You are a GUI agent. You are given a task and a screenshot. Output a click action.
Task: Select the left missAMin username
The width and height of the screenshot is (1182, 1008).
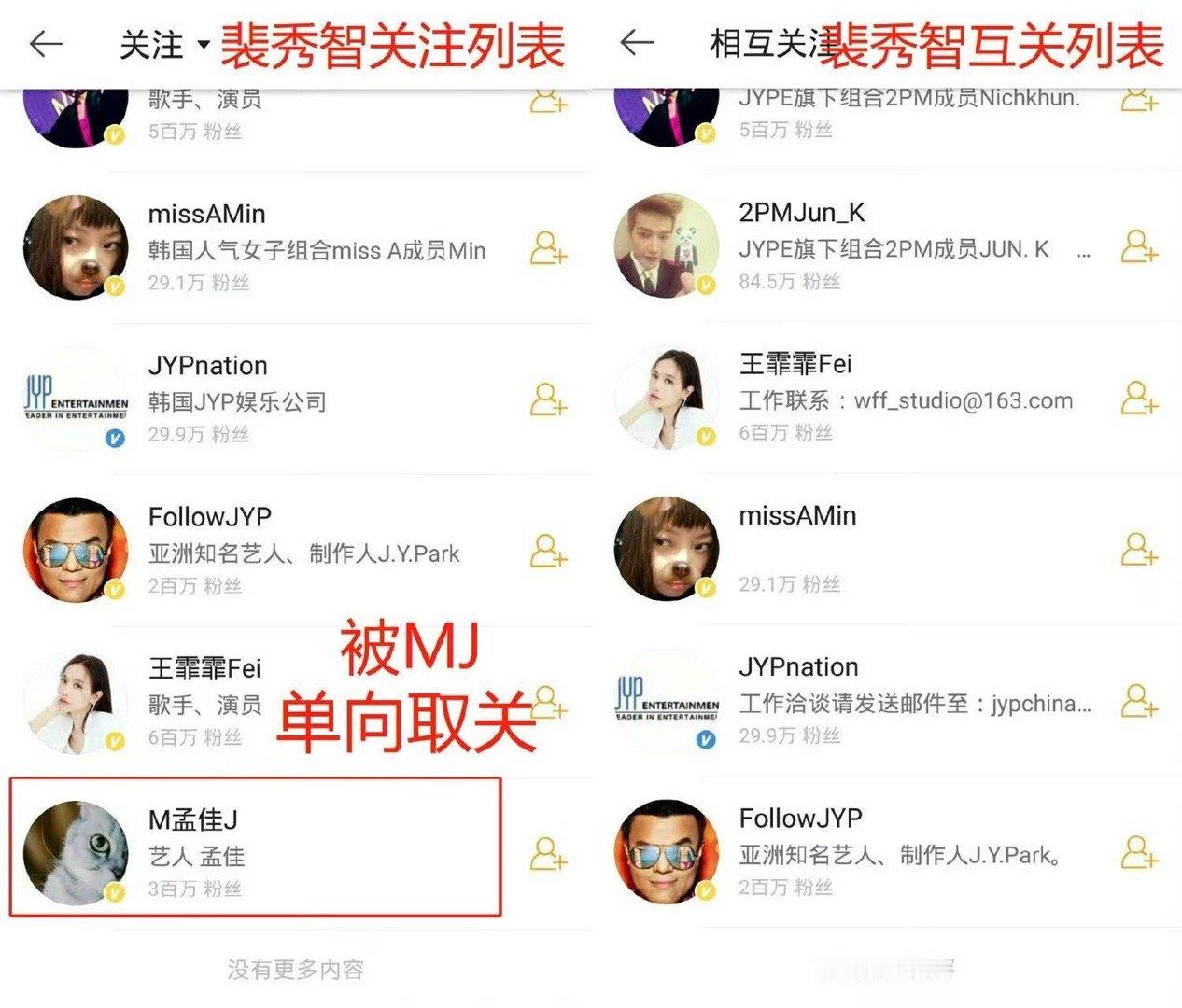point(206,214)
